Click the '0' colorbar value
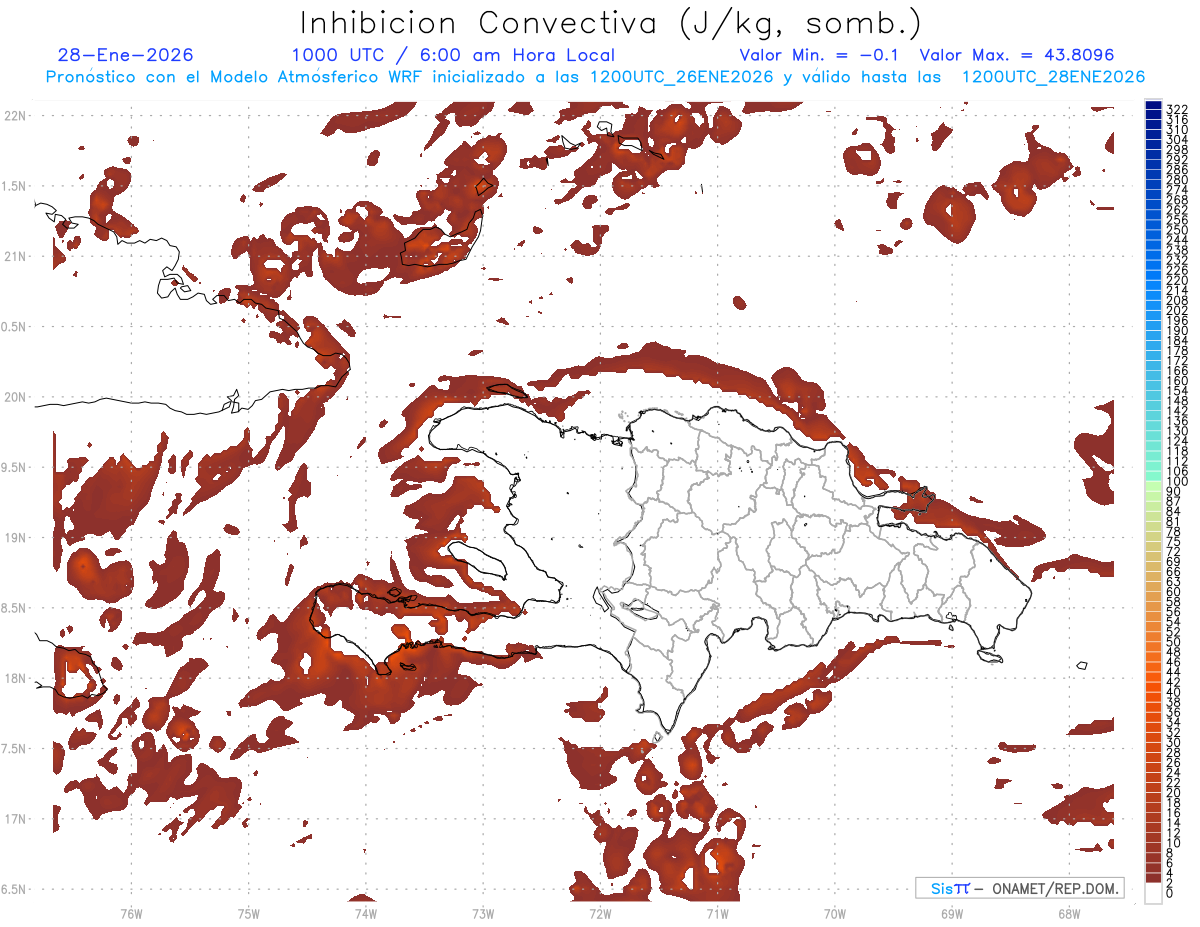The image size is (1200, 927). pos(1170,893)
